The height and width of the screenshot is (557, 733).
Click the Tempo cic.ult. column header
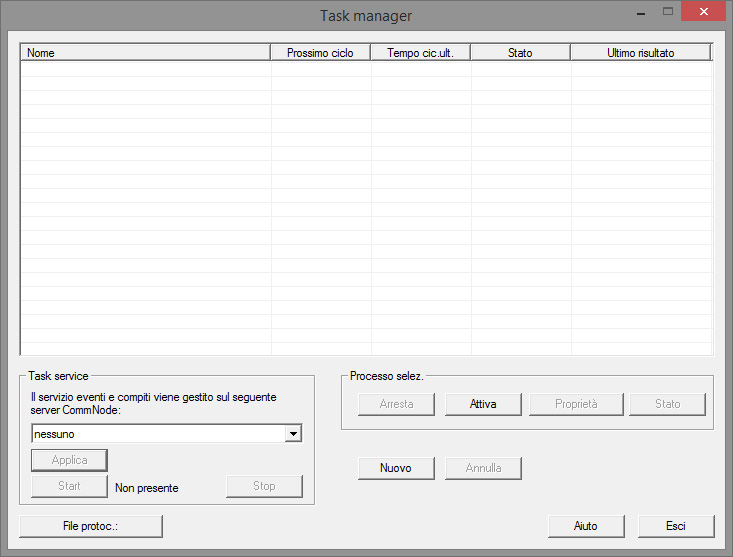[x=420, y=53]
